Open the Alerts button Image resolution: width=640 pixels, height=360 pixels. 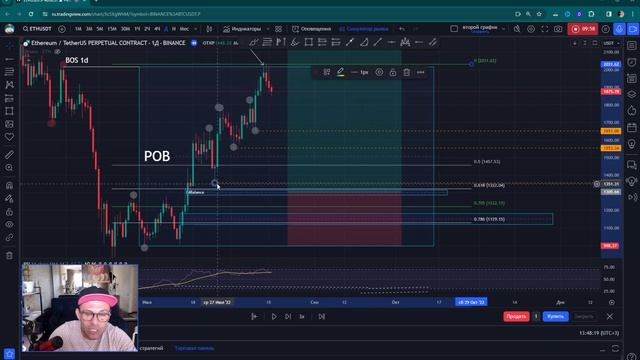pyautogui.click(x=311, y=29)
